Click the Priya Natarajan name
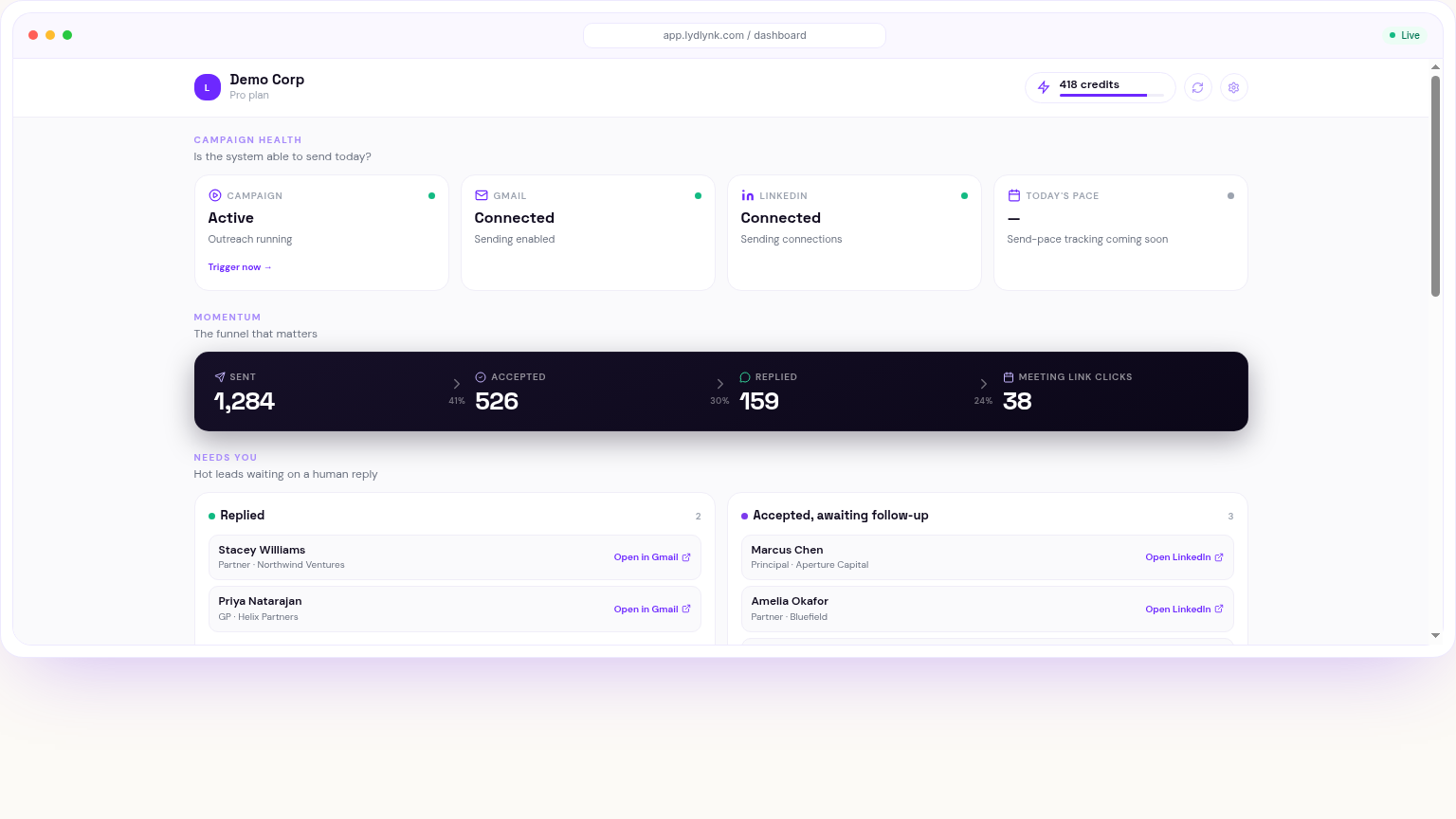The image size is (1456, 819). pyautogui.click(x=260, y=601)
